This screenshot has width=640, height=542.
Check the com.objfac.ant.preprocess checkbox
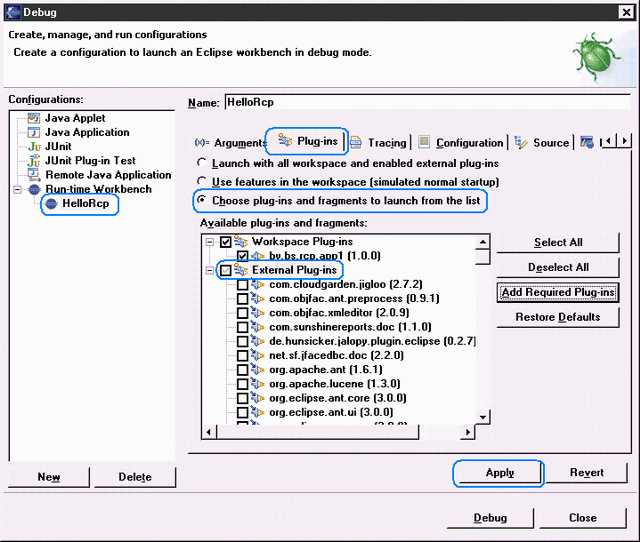(x=243, y=299)
